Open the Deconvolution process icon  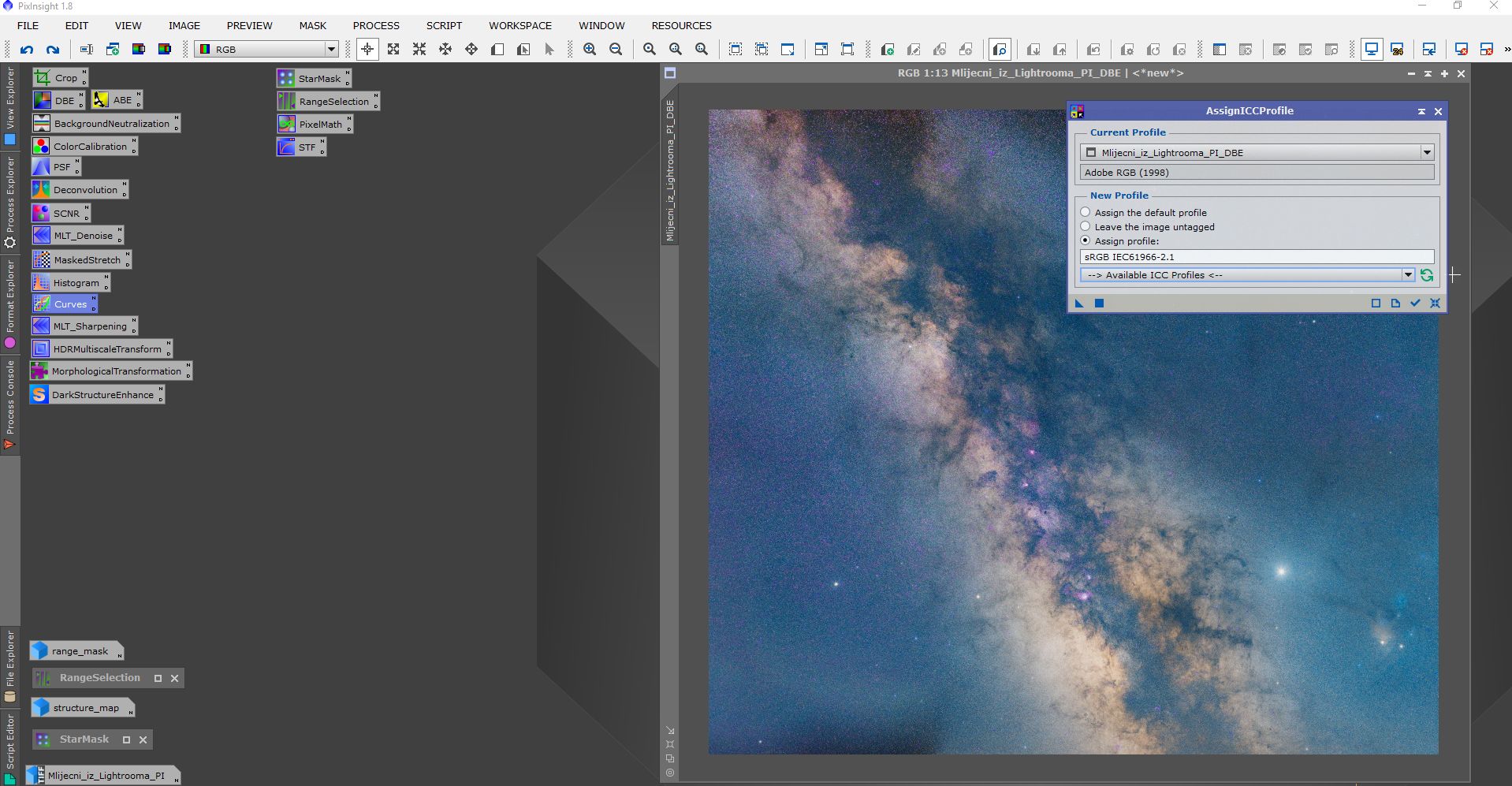pos(79,190)
